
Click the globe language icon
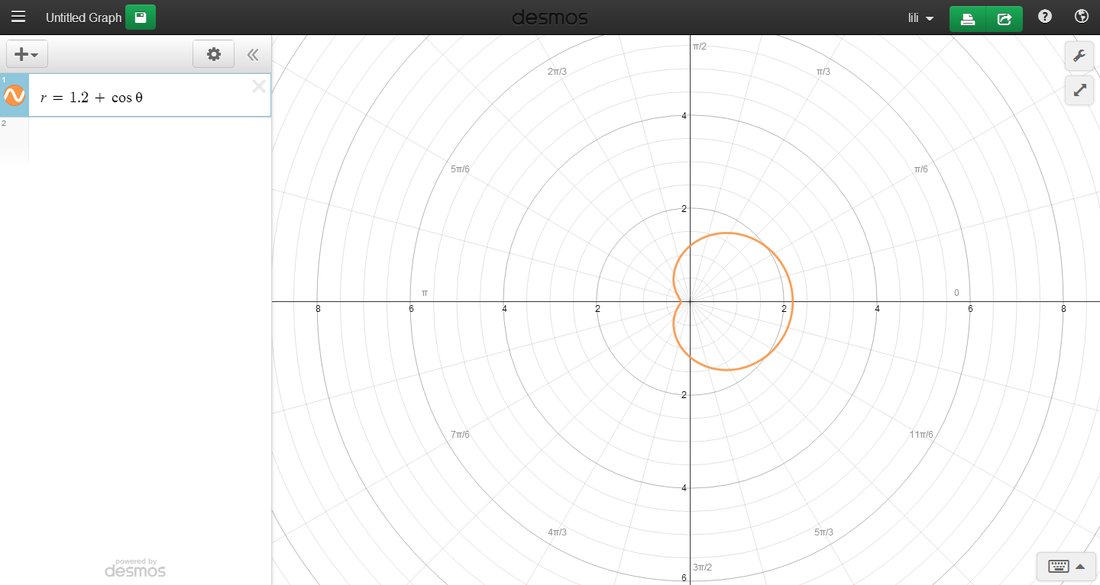[1081, 17]
